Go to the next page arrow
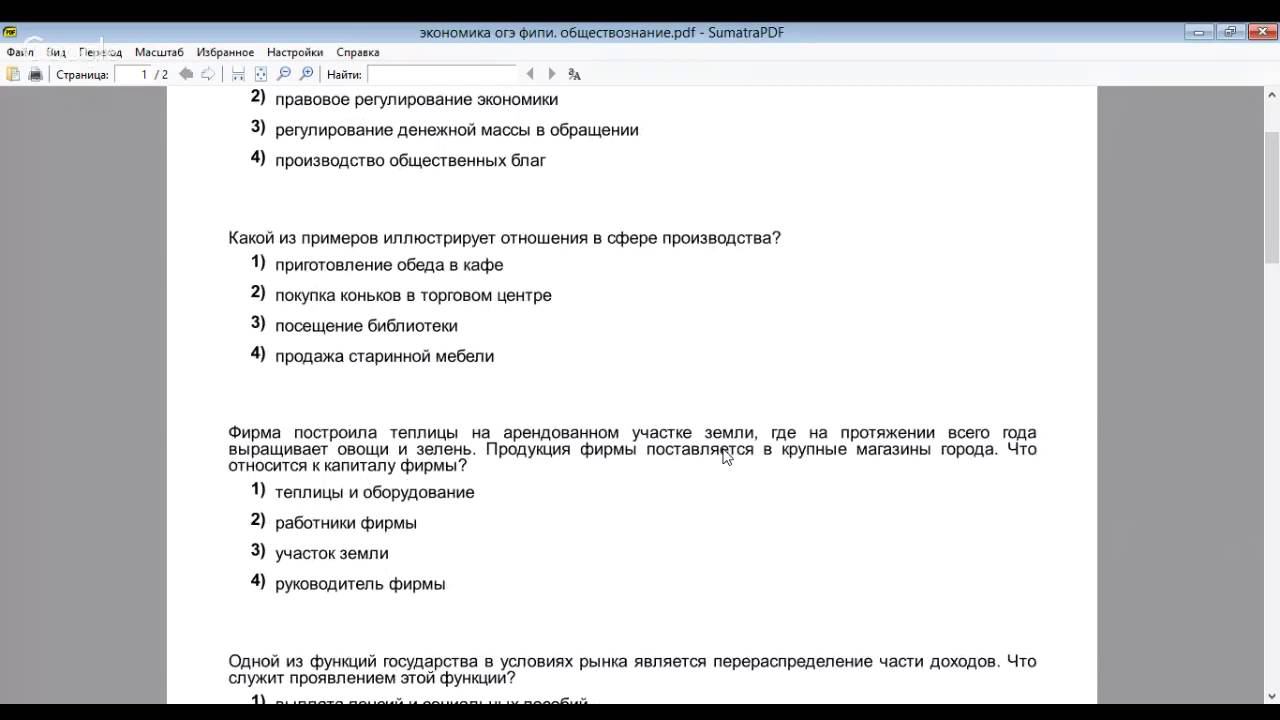Image resolution: width=1280 pixels, height=720 pixels. pyautogui.click(x=208, y=74)
